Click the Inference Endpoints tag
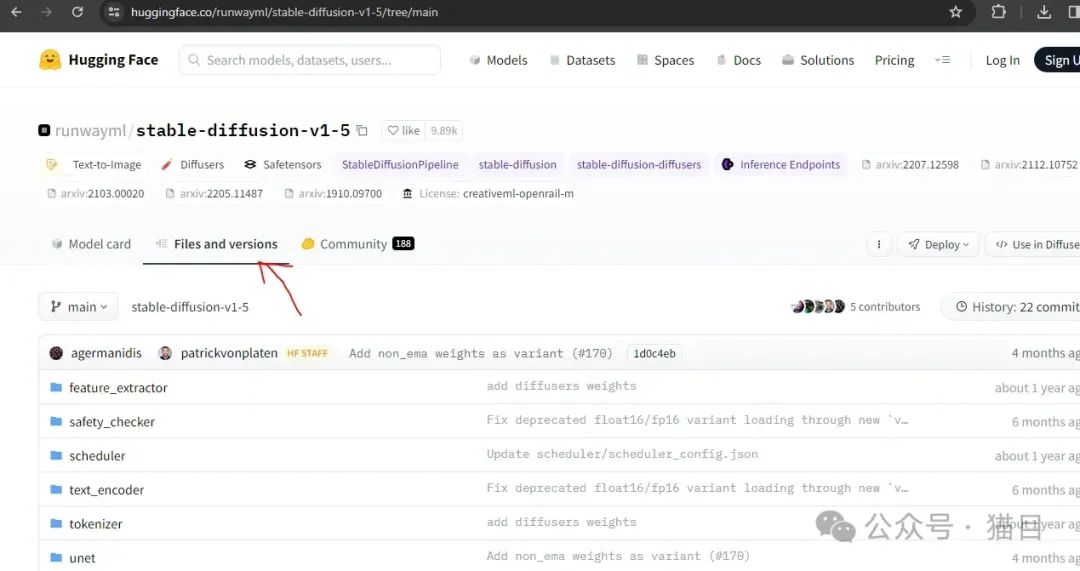The image size is (1080, 571). tap(781, 165)
